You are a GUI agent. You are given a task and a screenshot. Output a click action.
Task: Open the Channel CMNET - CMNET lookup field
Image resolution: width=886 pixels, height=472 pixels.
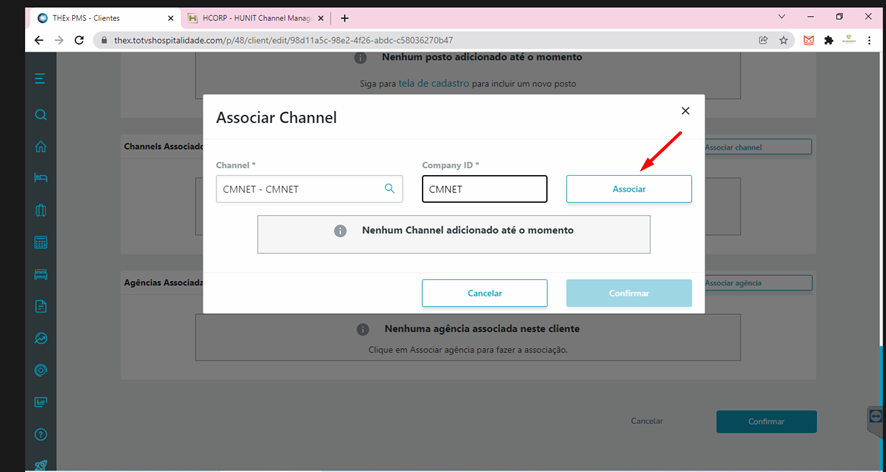pos(309,189)
